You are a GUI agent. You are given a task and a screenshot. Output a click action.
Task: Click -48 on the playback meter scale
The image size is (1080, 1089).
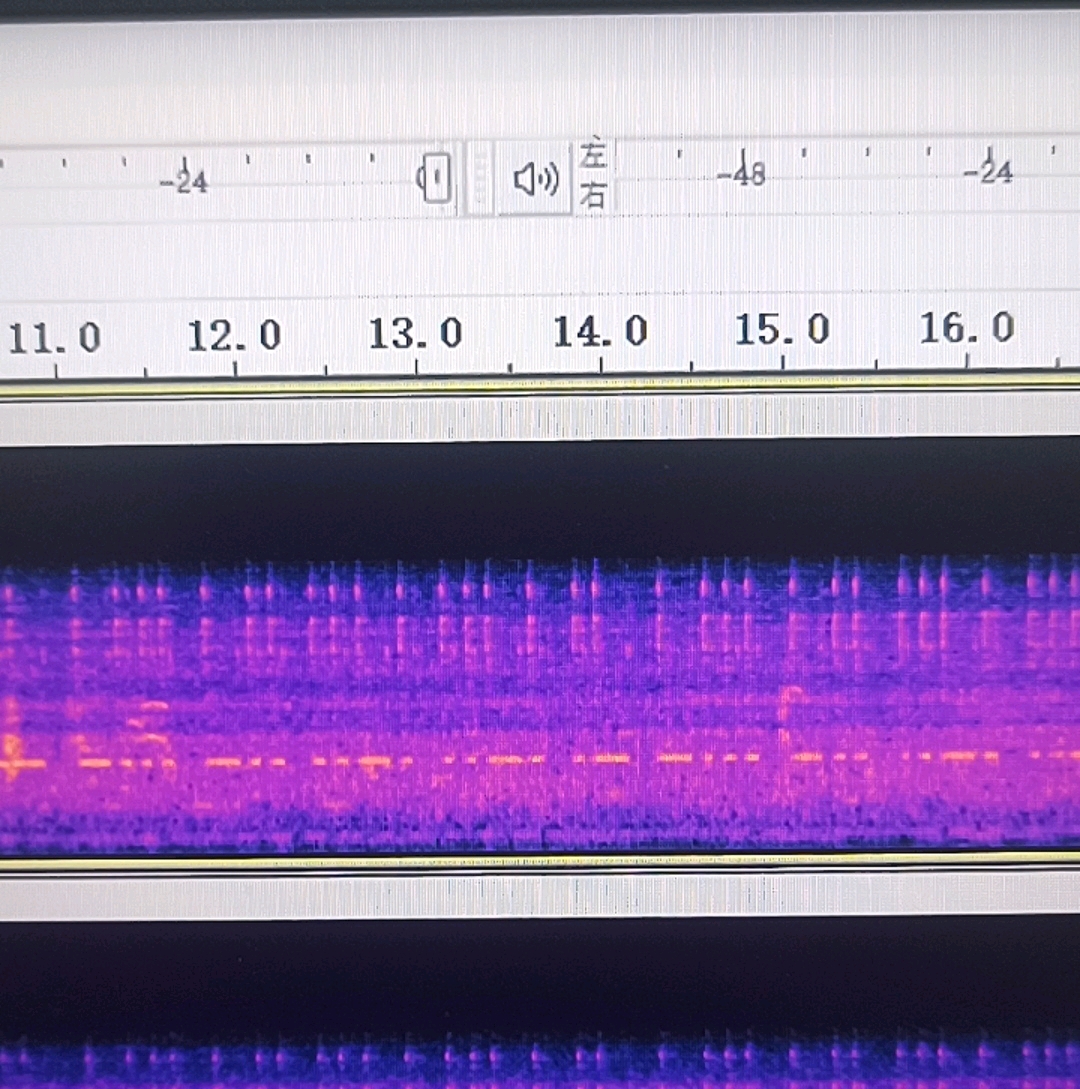point(741,174)
